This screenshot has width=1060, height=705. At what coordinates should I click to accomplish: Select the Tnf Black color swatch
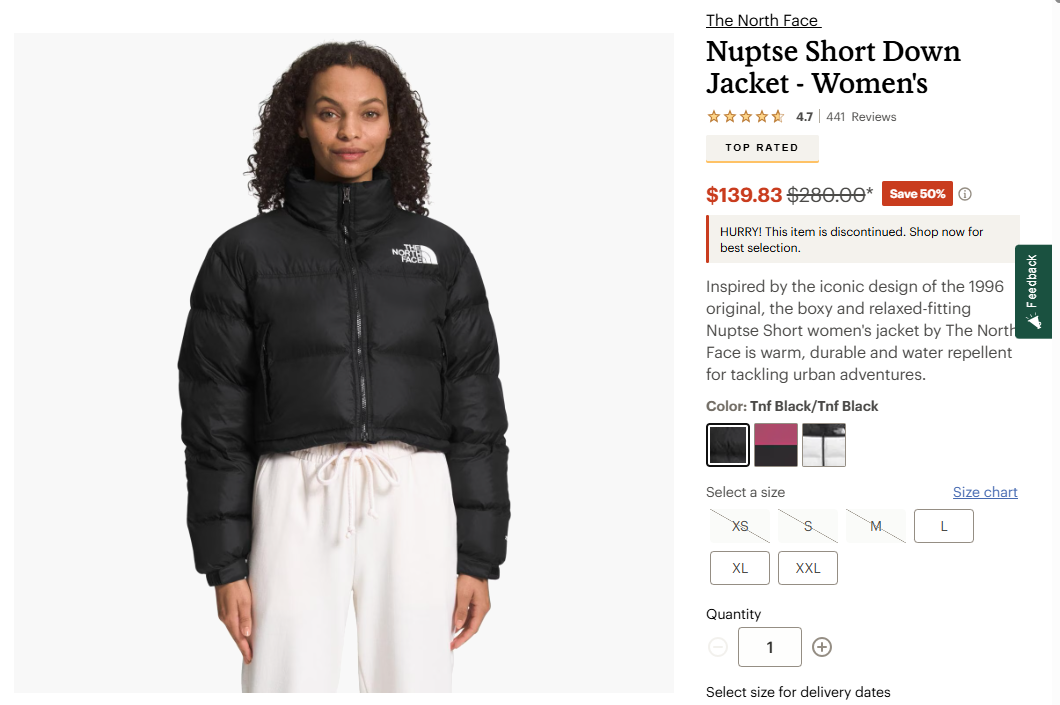click(728, 445)
